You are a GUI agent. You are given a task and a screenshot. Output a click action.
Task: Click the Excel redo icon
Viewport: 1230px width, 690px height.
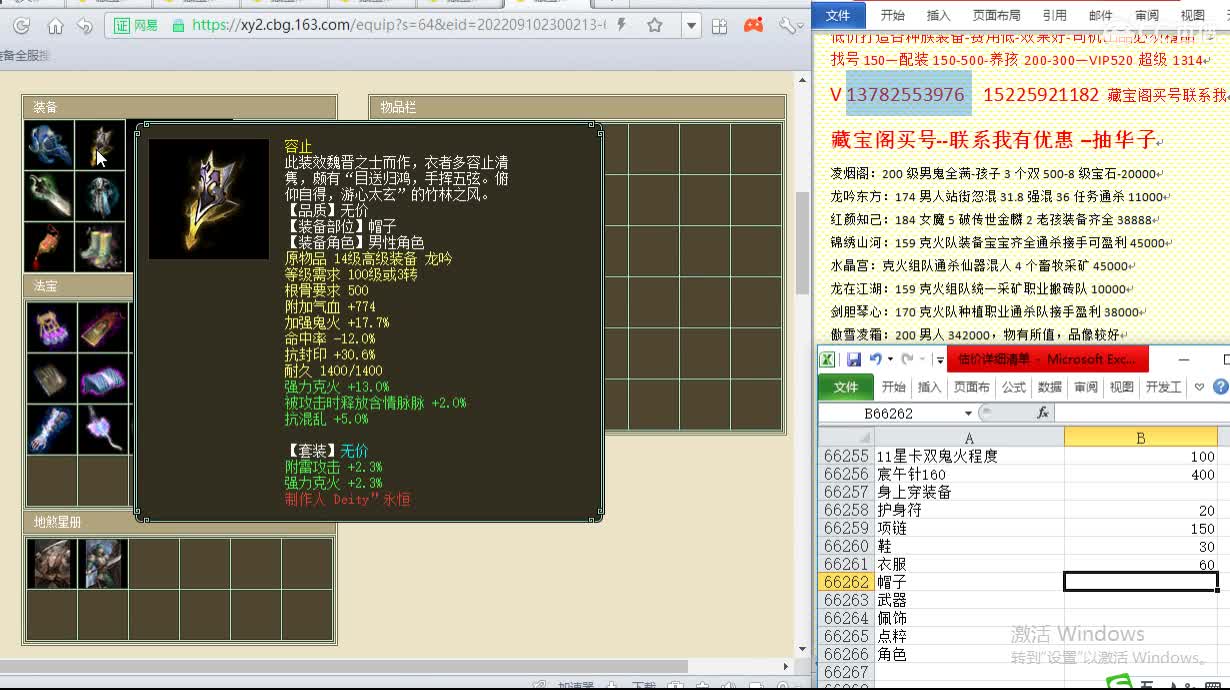point(906,359)
